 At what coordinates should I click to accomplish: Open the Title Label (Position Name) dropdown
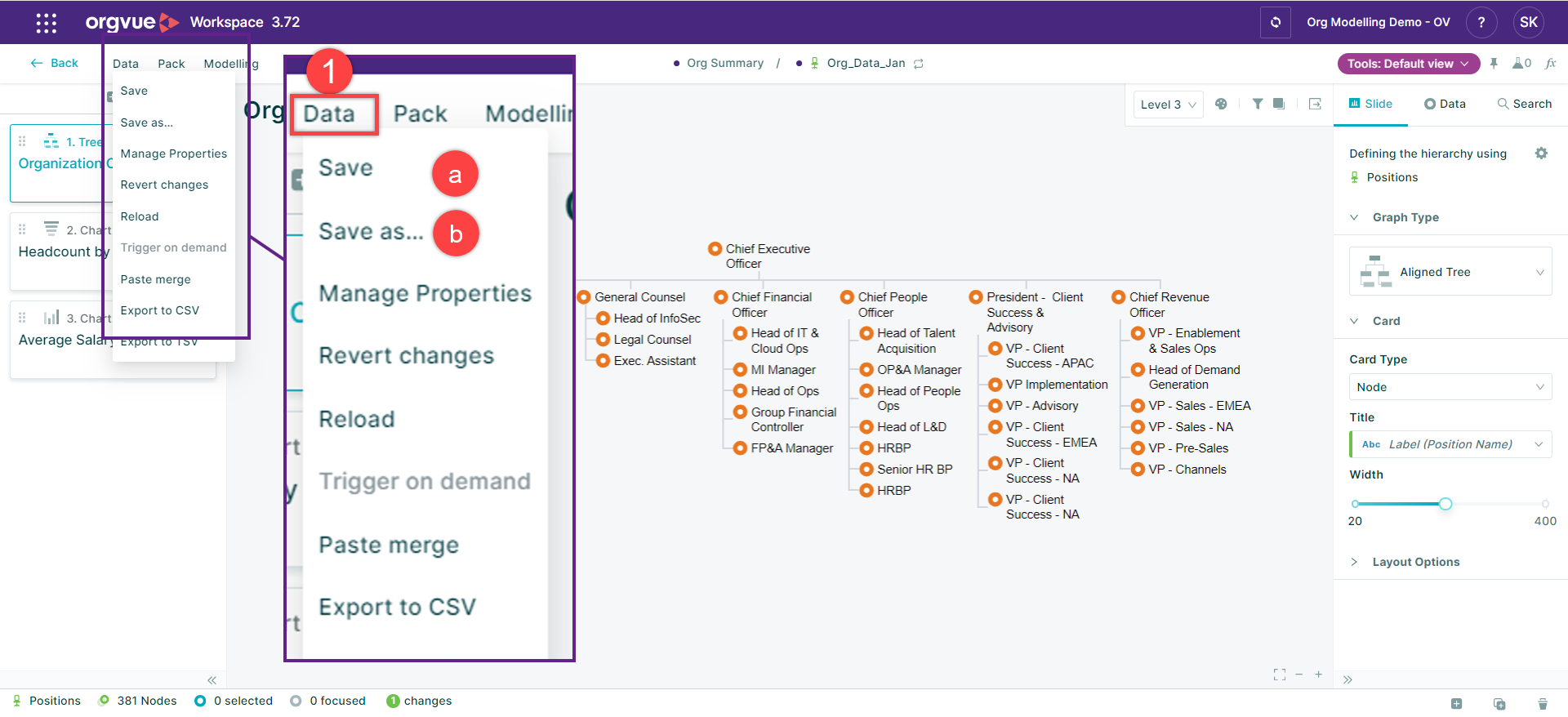1450,444
